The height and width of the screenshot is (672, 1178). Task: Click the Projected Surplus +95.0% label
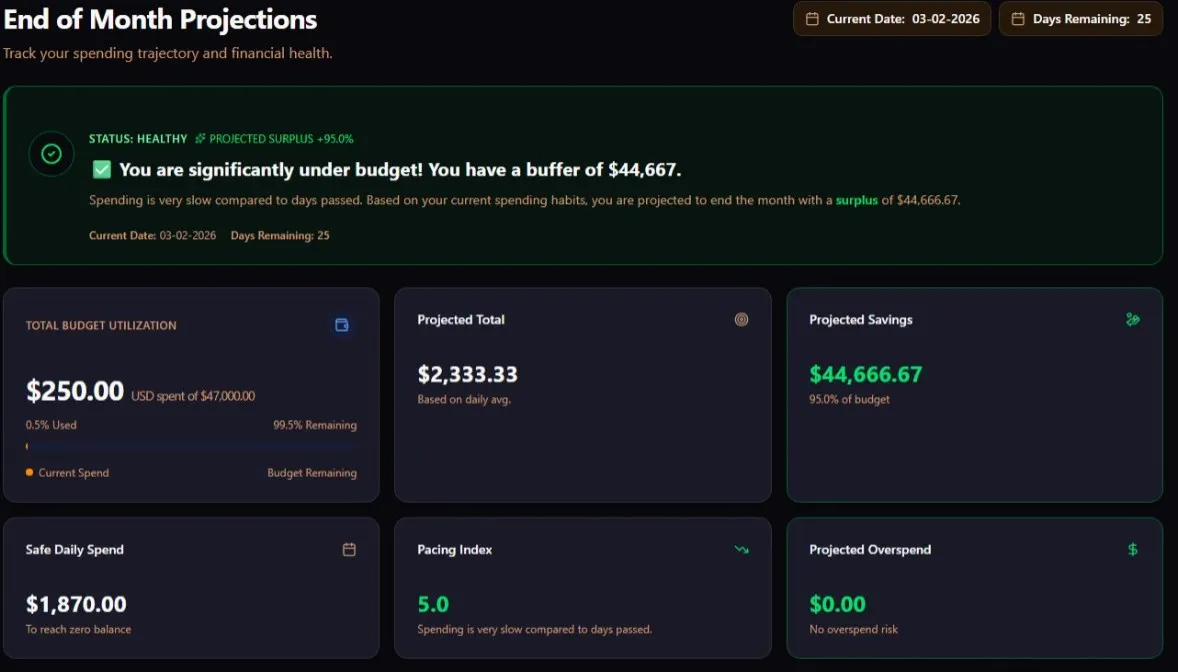coord(281,138)
